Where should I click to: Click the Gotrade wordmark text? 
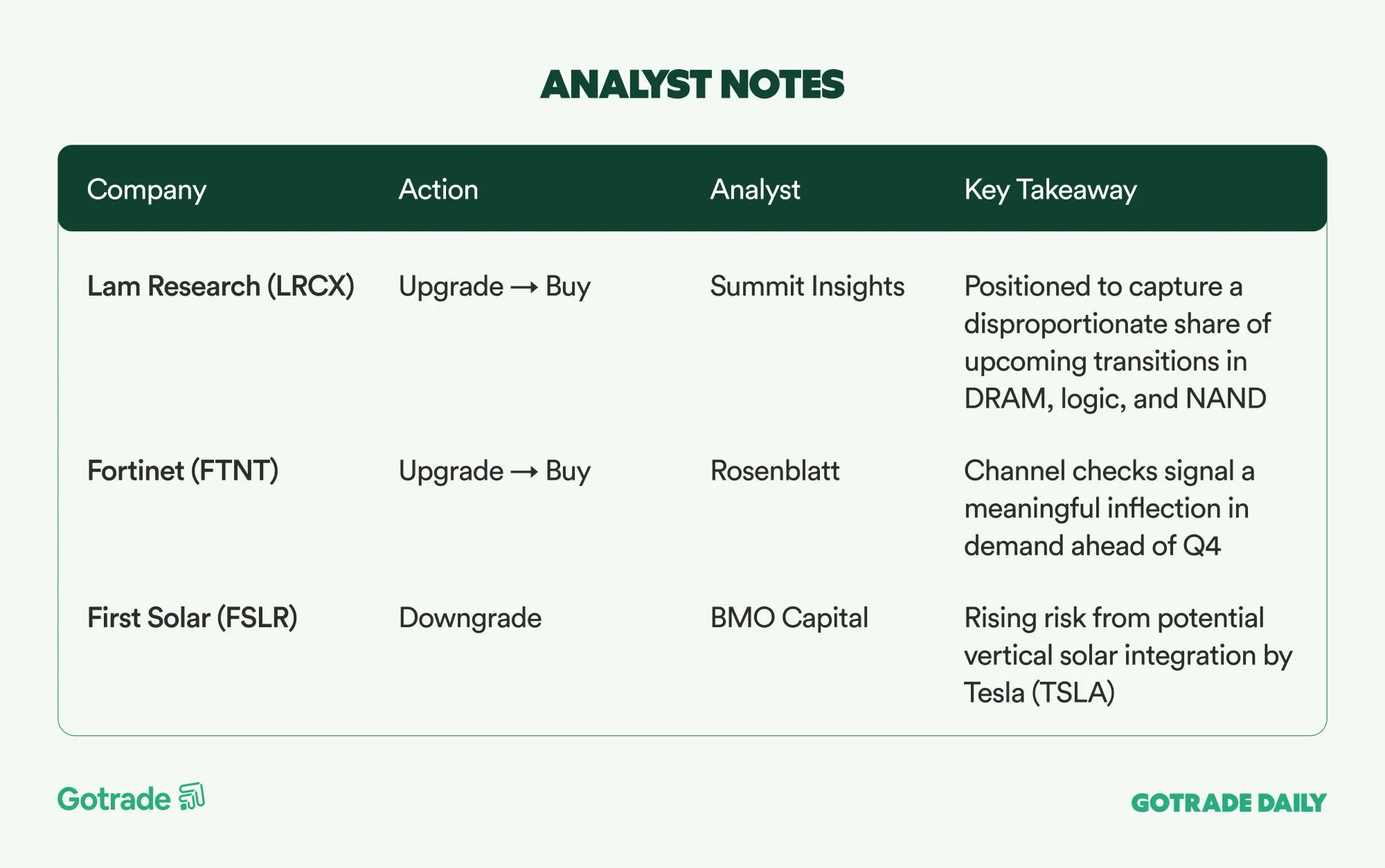(114, 799)
